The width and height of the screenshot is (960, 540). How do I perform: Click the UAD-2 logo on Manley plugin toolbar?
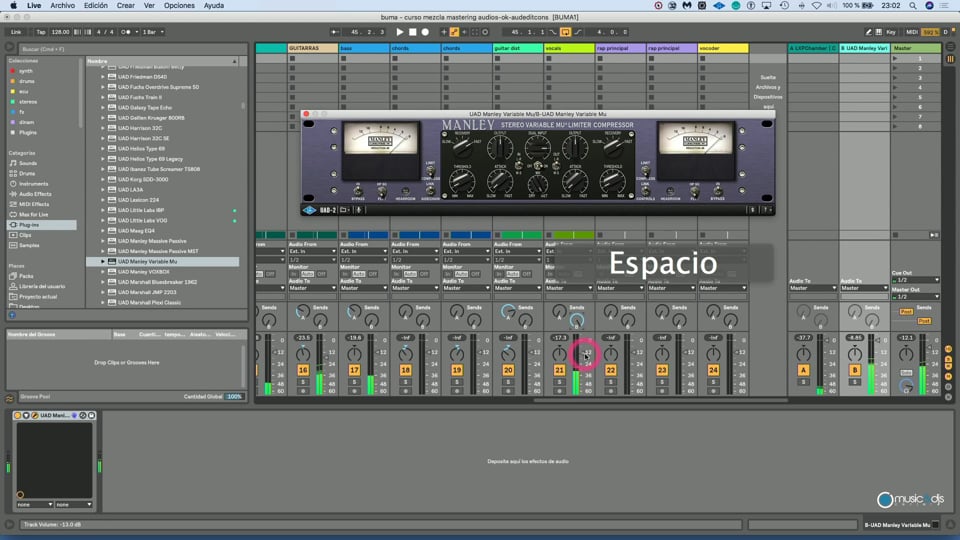320,210
